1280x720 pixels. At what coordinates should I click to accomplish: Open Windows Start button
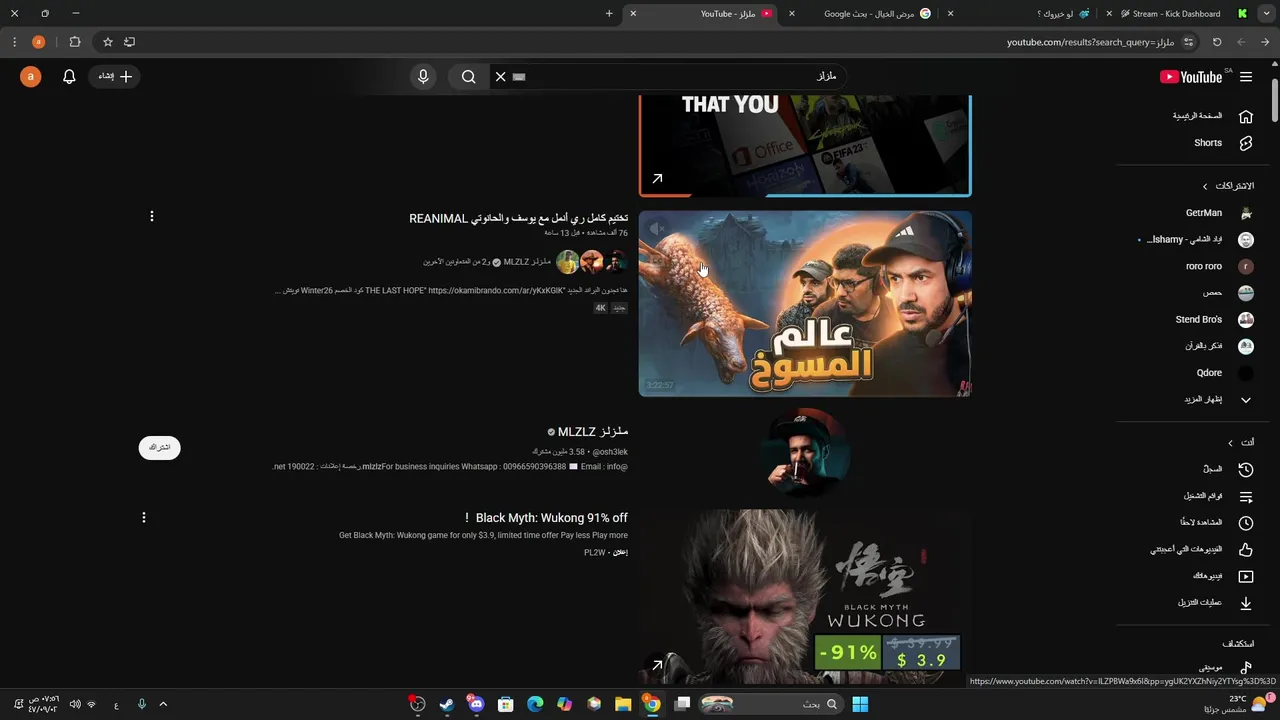point(860,704)
